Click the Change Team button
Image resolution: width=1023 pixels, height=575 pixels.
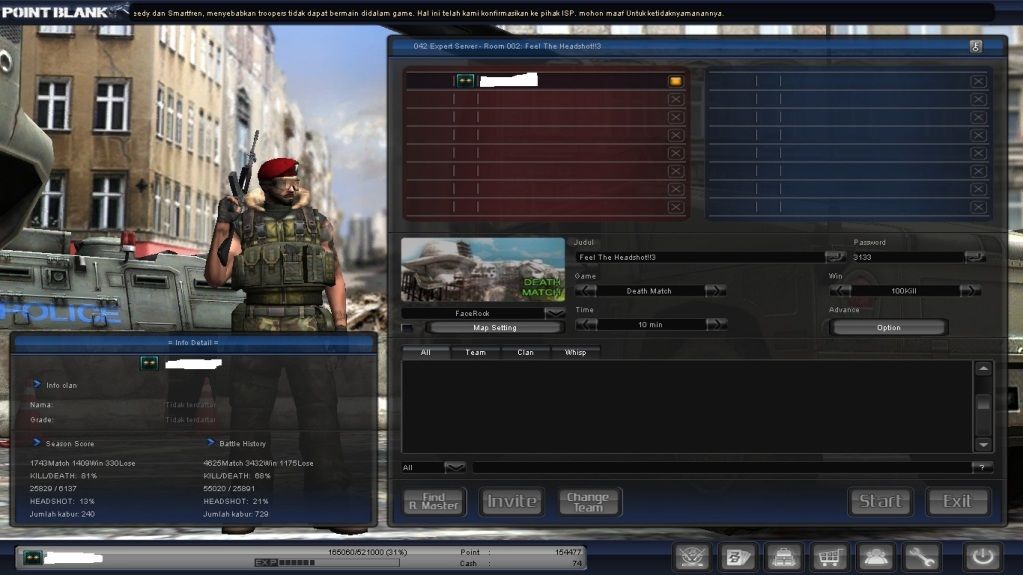pos(588,501)
